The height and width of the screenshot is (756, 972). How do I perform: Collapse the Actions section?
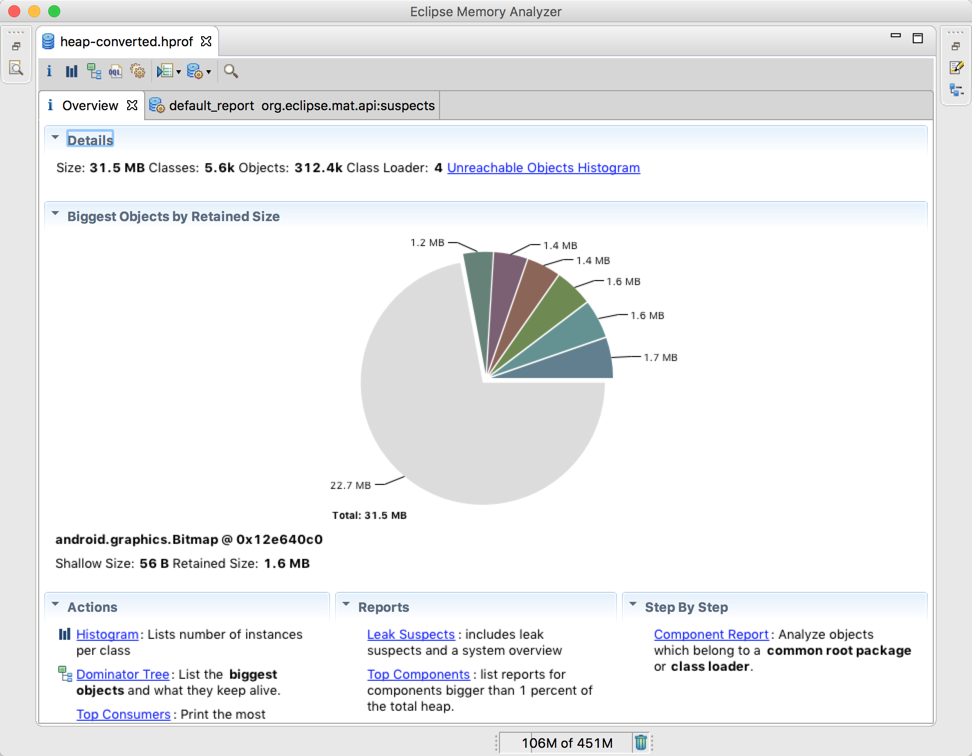[x=55, y=604]
